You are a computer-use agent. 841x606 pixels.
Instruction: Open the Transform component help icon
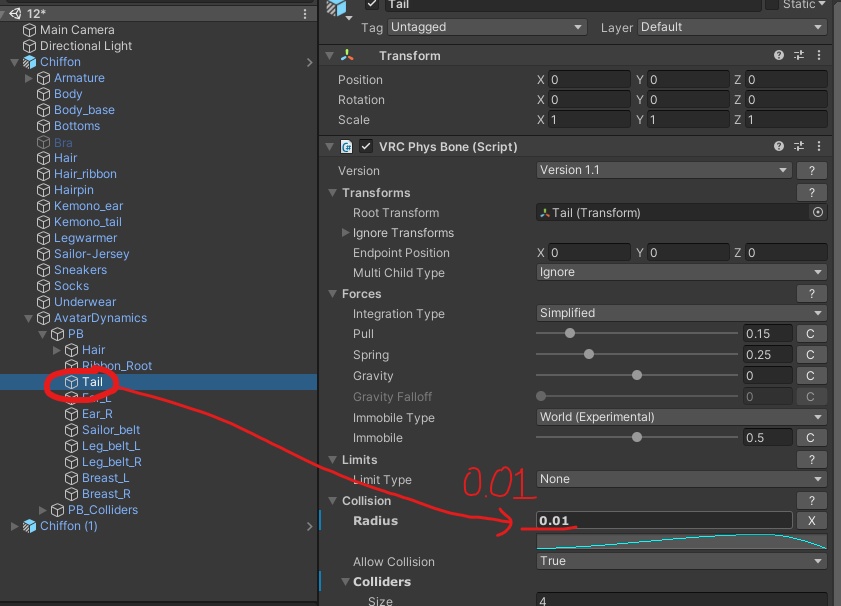(x=779, y=55)
